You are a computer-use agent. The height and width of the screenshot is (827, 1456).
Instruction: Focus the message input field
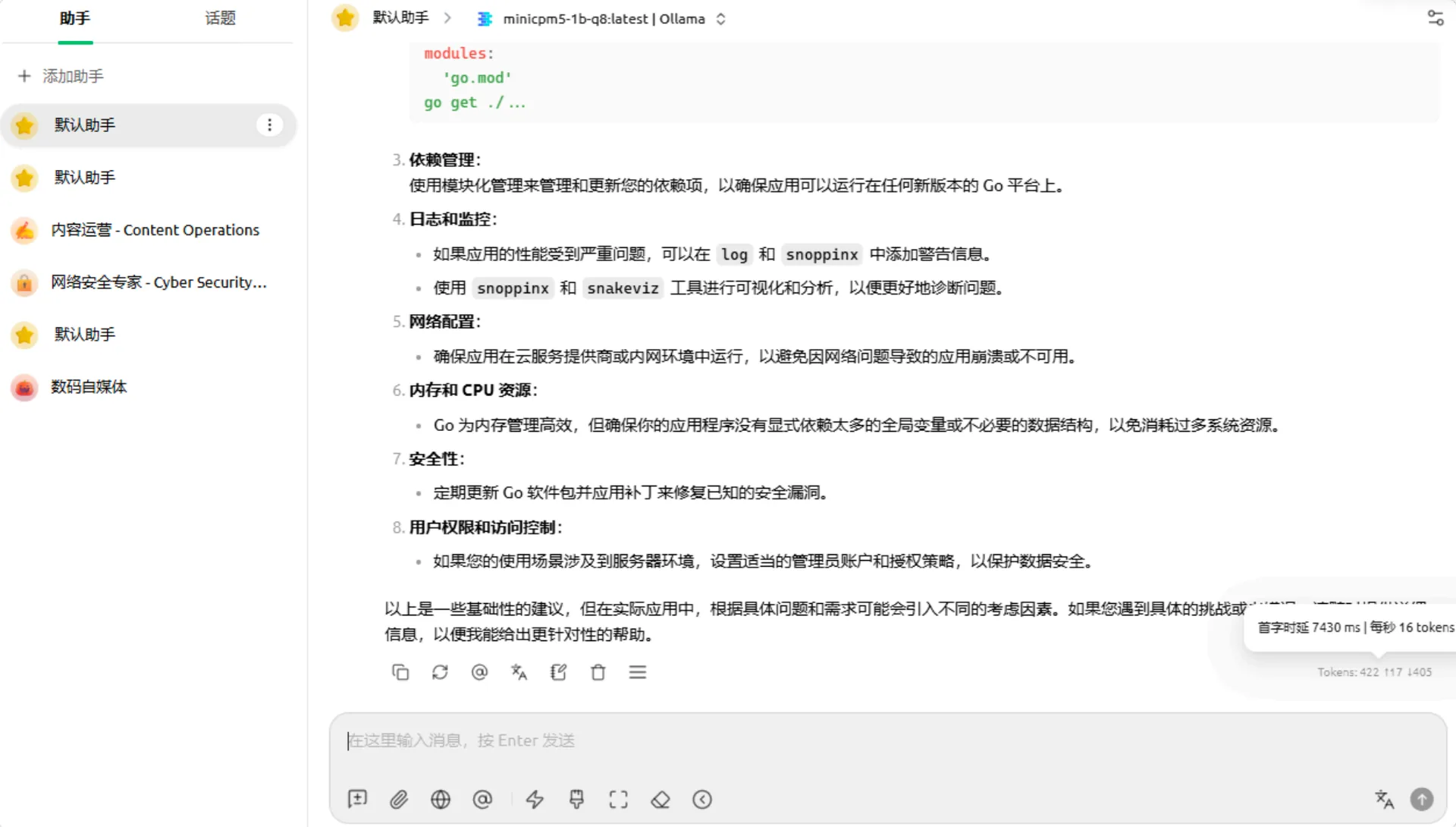pyautogui.click(x=887, y=741)
